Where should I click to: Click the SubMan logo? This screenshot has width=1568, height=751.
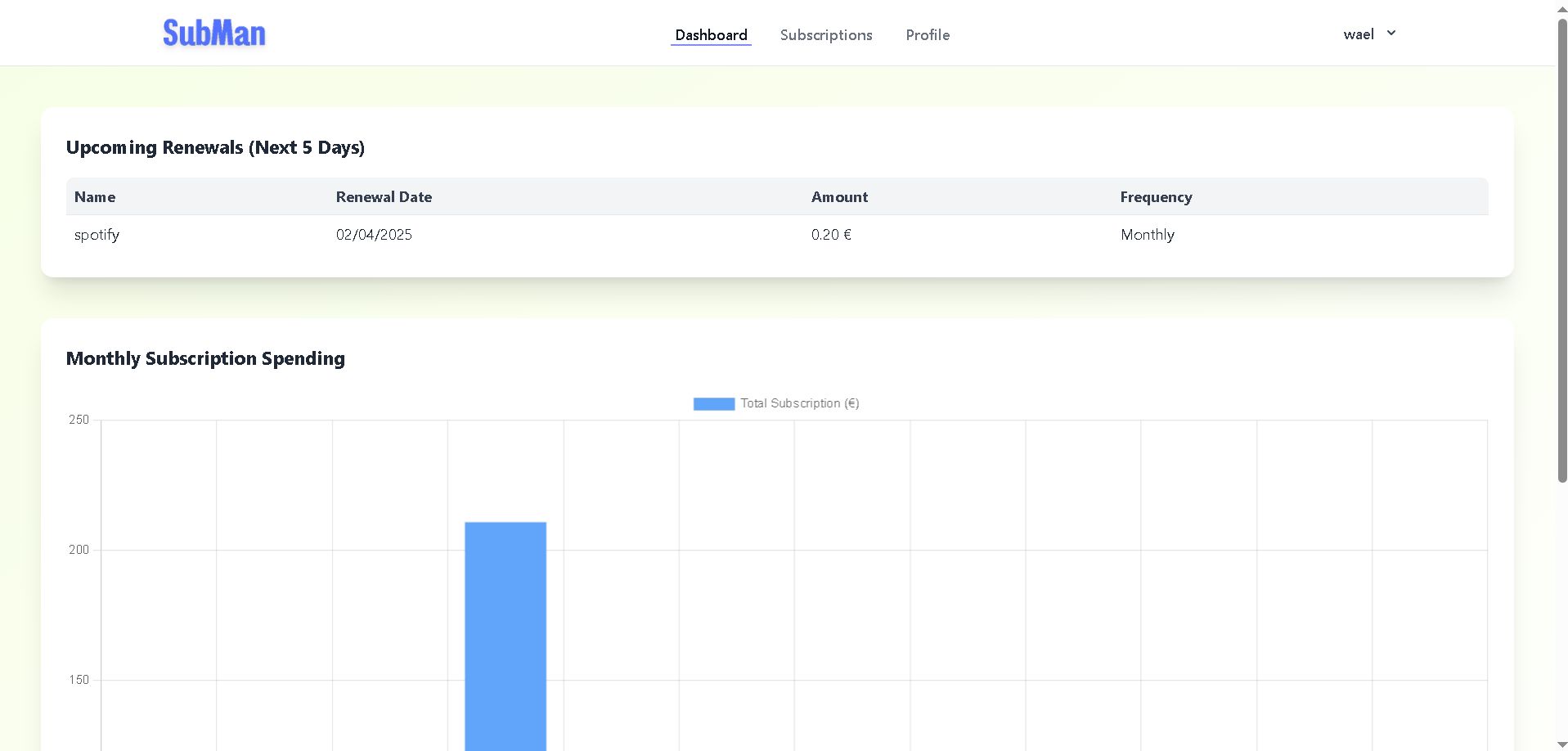pos(213,34)
